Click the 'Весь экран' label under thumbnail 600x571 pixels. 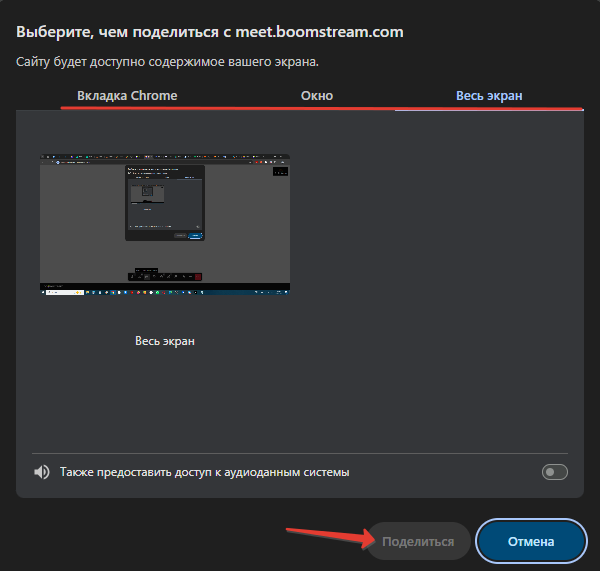[165, 341]
